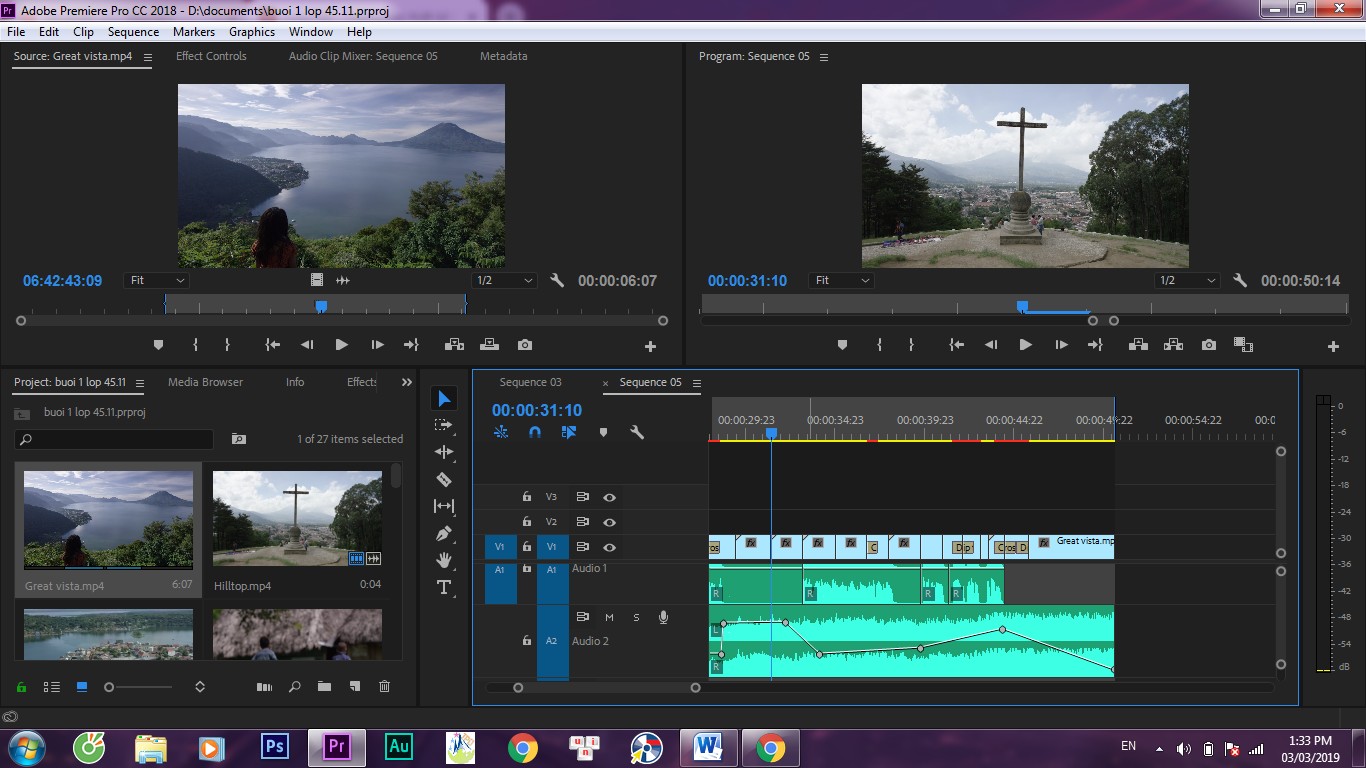The width and height of the screenshot is (1366, 768).
Task: Select the Selection tool arrow
Action: point(444,399)
